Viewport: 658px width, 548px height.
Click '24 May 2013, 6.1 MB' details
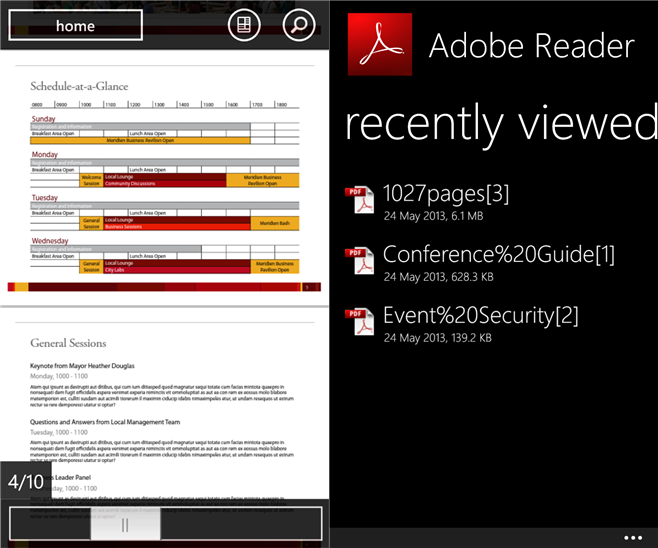(x=433, y=216)
